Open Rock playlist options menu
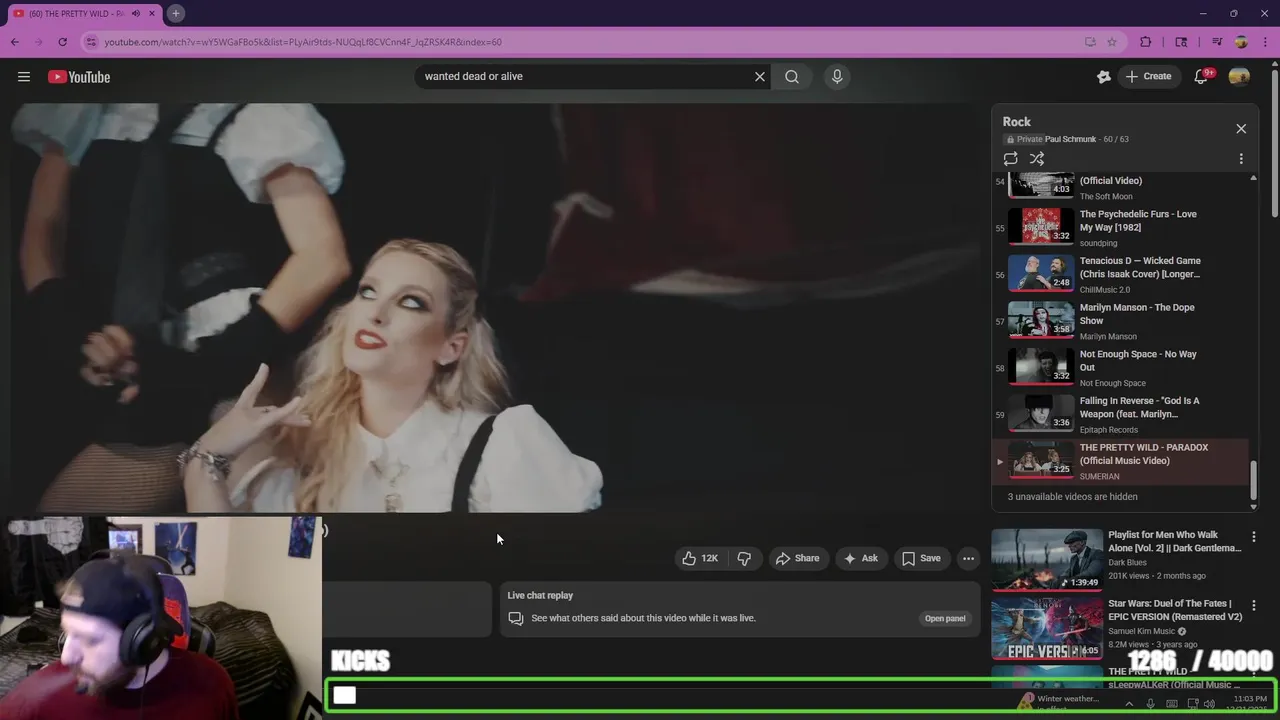The width and height of the screenshot is (1280, 720). point(1241,159)
